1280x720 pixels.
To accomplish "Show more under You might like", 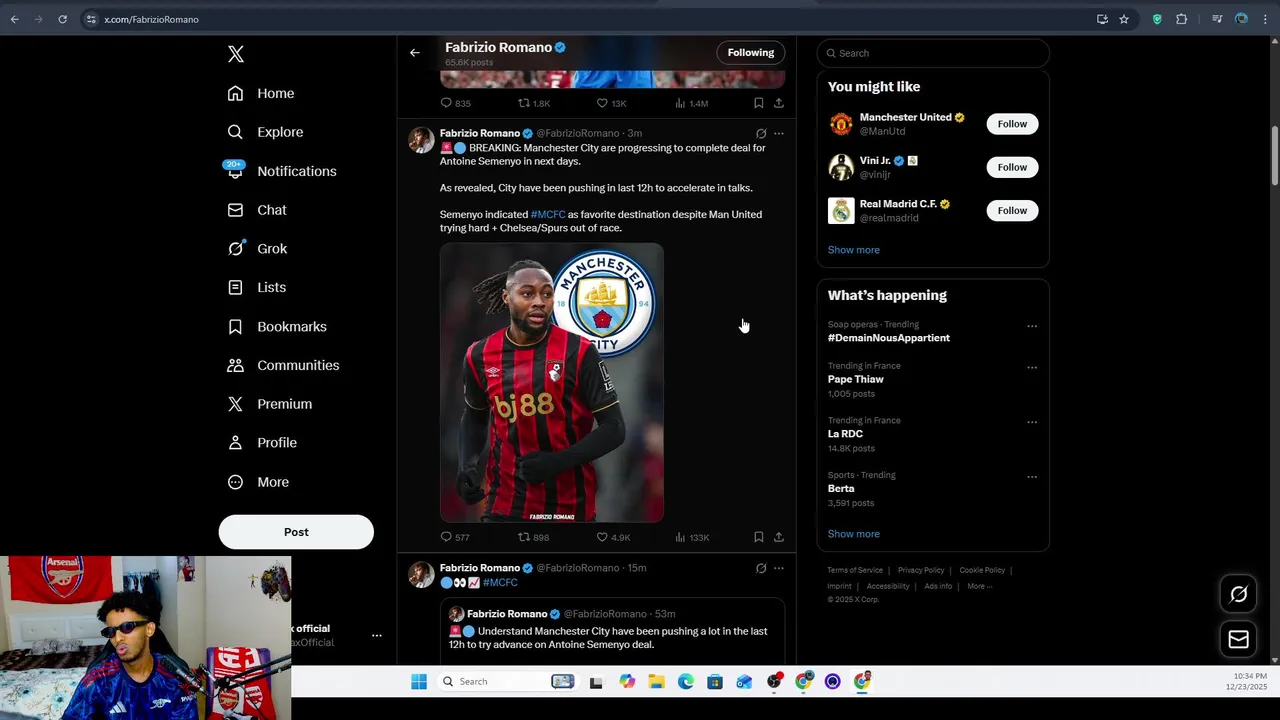I will click(x=854, y=250).
